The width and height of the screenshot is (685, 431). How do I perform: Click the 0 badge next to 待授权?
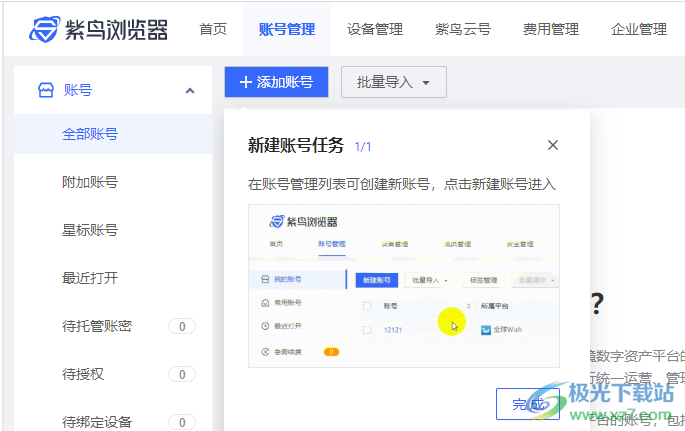182,375
